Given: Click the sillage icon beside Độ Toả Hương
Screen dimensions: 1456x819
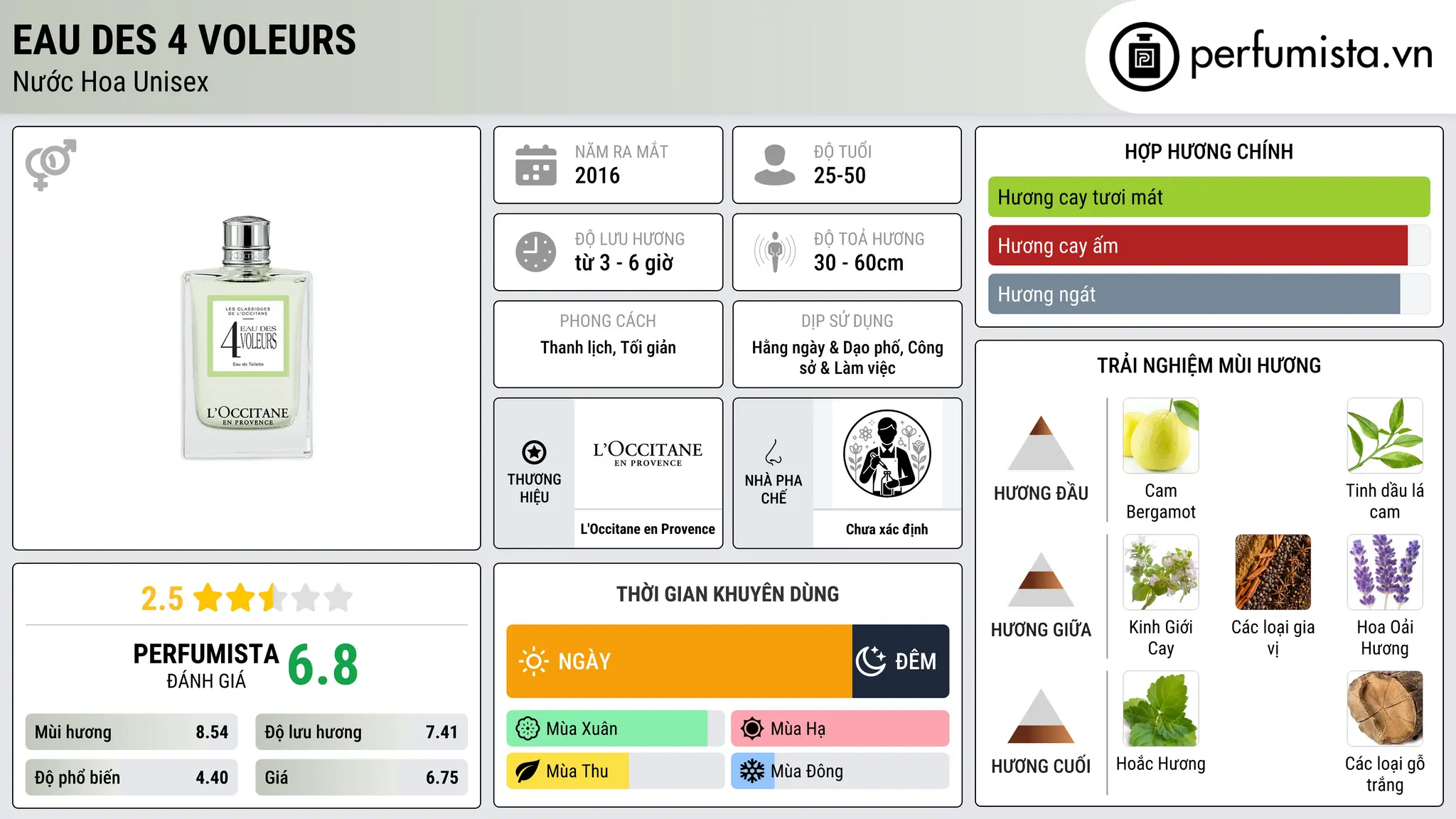Looking at the screenshot, I should click(x=775, y=252).
